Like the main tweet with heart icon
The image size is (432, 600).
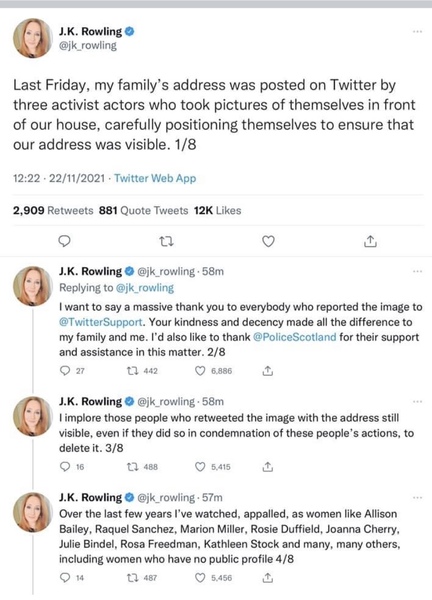coord(268,241)
